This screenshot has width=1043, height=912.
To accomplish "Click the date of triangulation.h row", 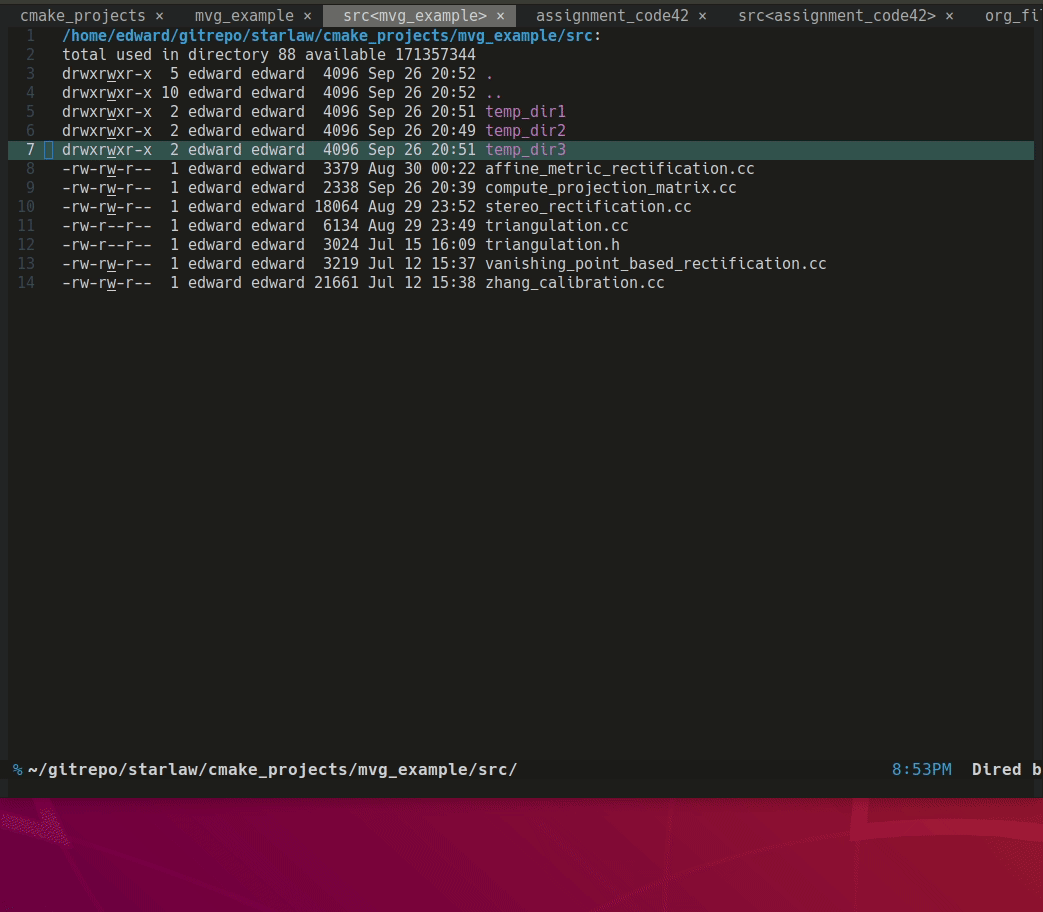I will pos(422,245).
